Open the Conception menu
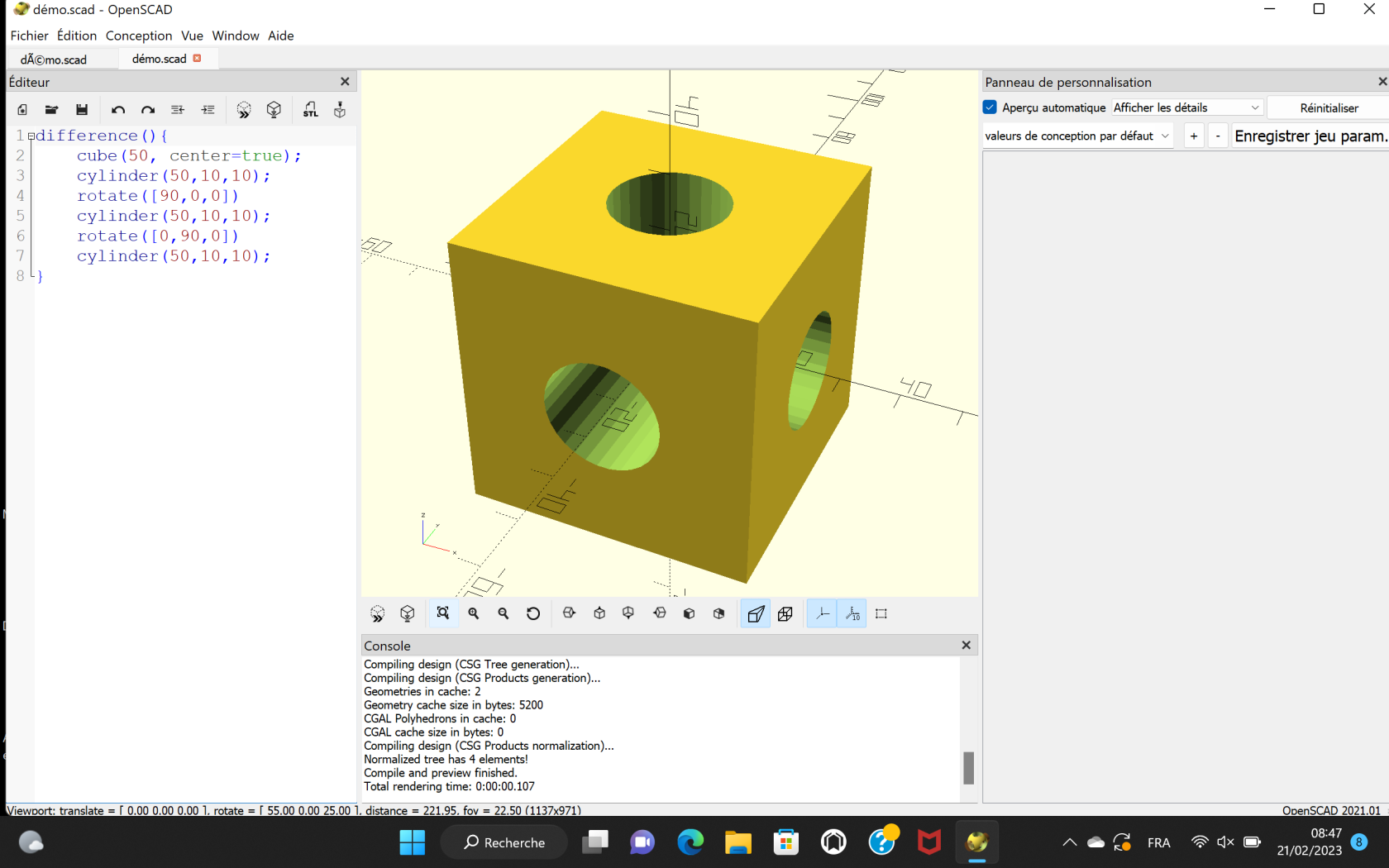1389x868 pixels. tap(139, 36)
